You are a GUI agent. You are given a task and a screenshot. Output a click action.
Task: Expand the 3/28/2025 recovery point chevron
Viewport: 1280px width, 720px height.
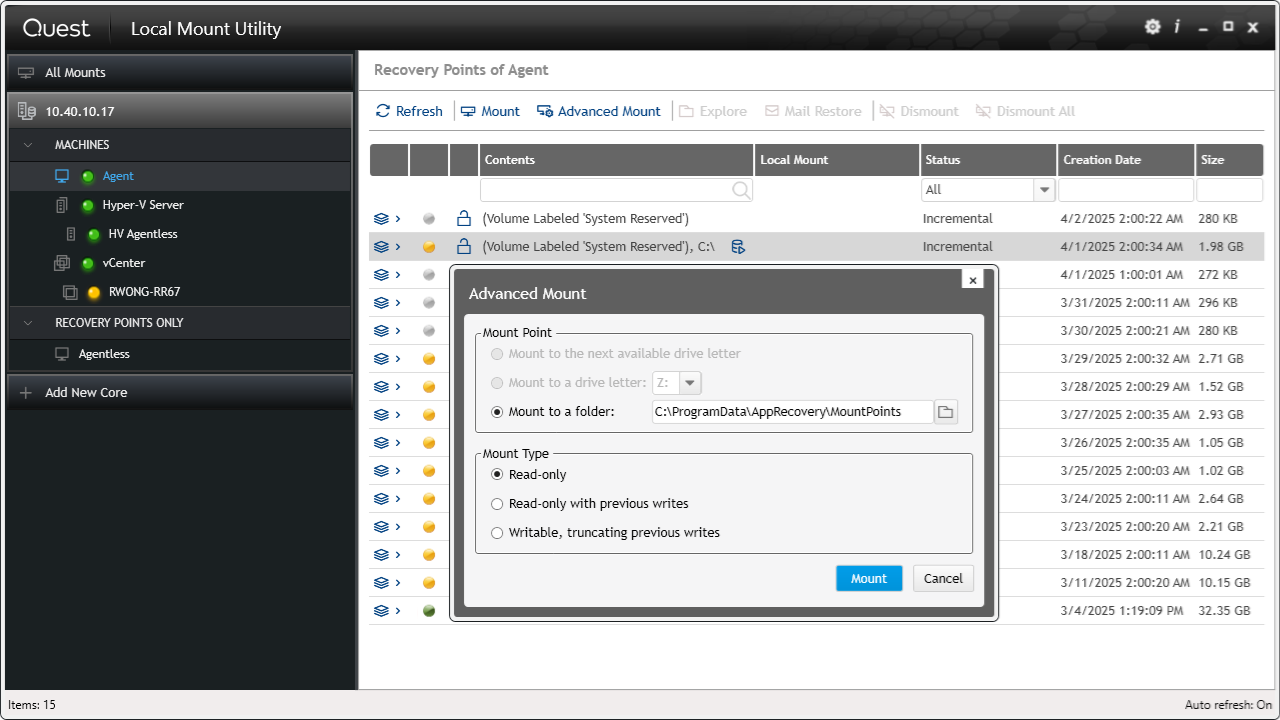coord(398,387)
